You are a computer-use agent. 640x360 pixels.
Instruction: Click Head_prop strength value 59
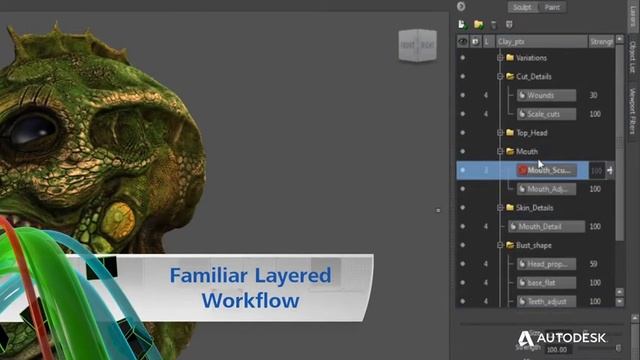[593, 264]
